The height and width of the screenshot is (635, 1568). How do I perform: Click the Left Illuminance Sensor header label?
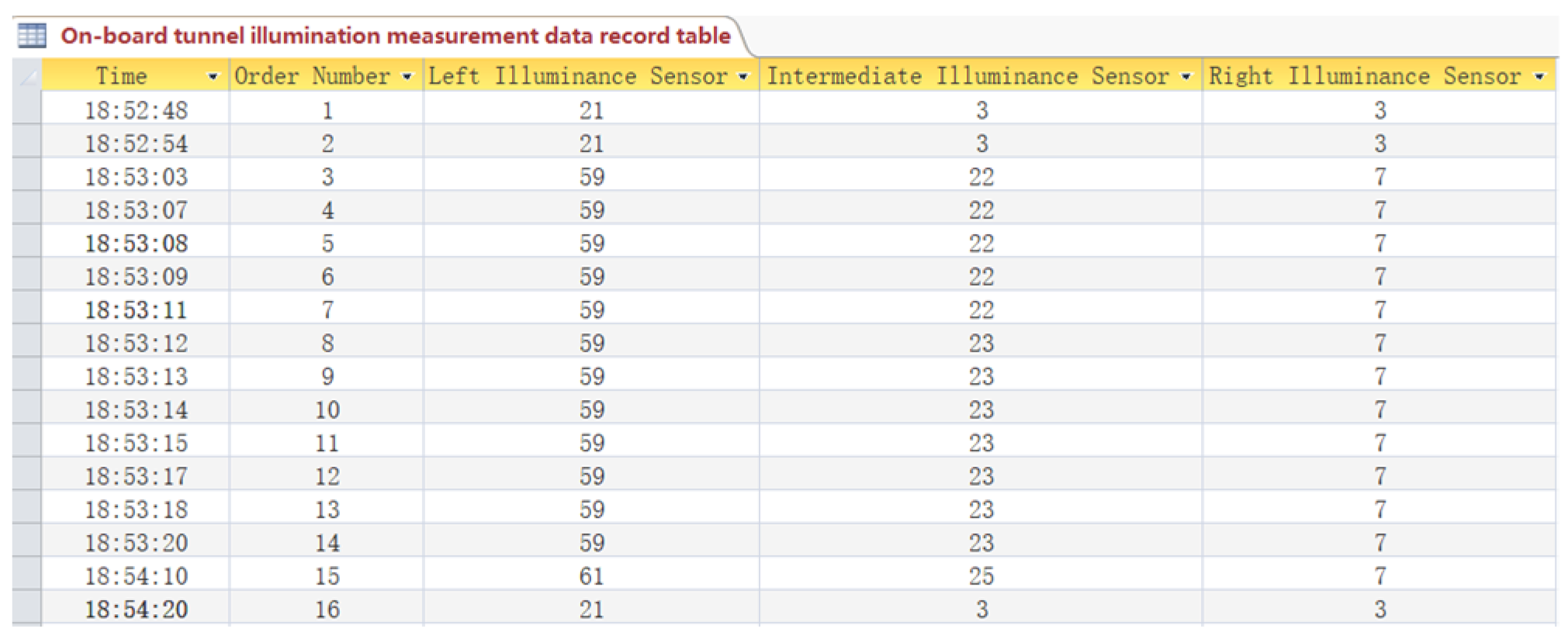[577, 76]
